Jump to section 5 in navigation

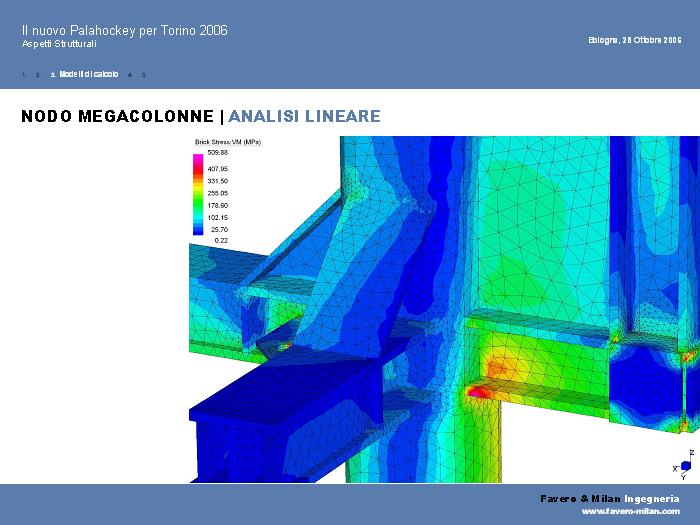144,75
